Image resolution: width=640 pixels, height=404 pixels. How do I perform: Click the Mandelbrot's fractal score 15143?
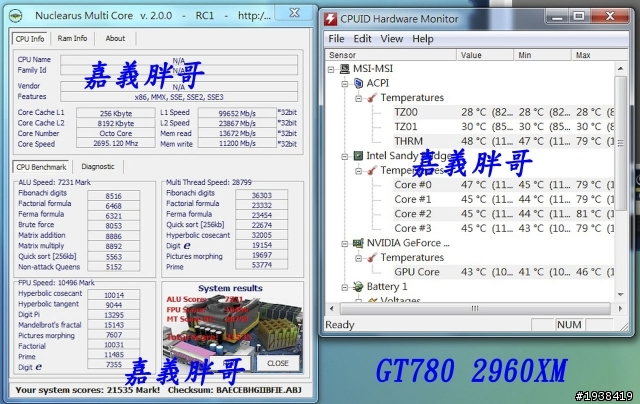pyautogui.click(x=113, y=325)
